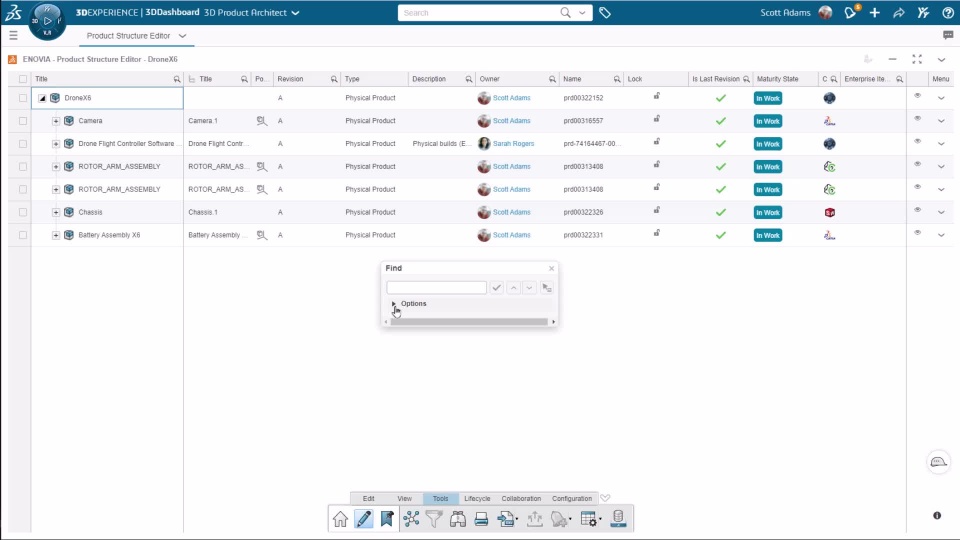Expand the Camera tree node

56,121
